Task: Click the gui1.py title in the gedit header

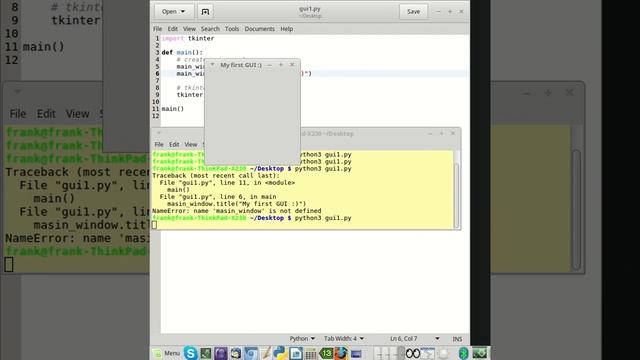Action: (x=310, y=9)
